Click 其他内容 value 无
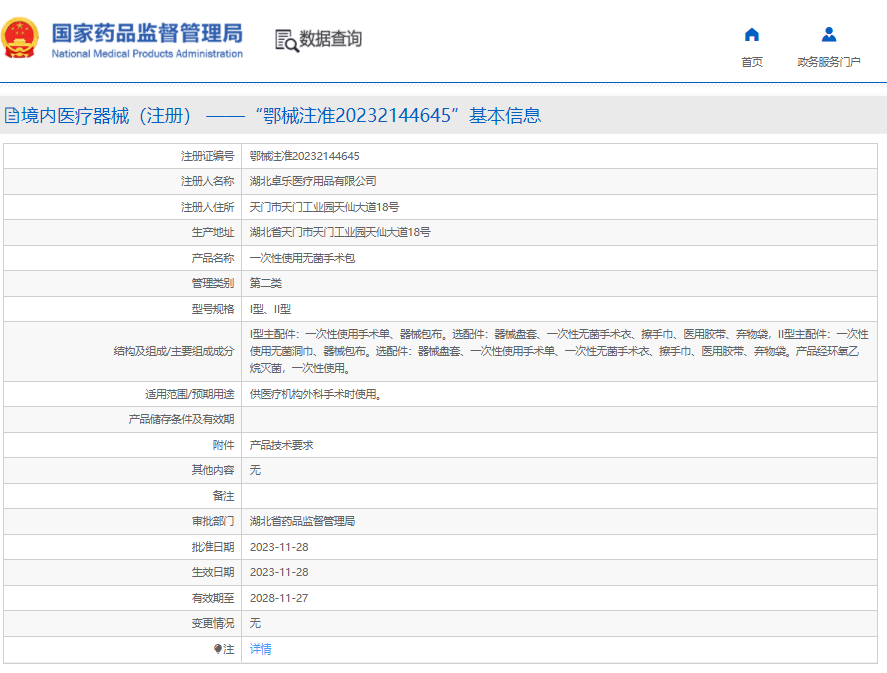Image resolution: width=887 pixels, height=673 pixels. (255, 470)
